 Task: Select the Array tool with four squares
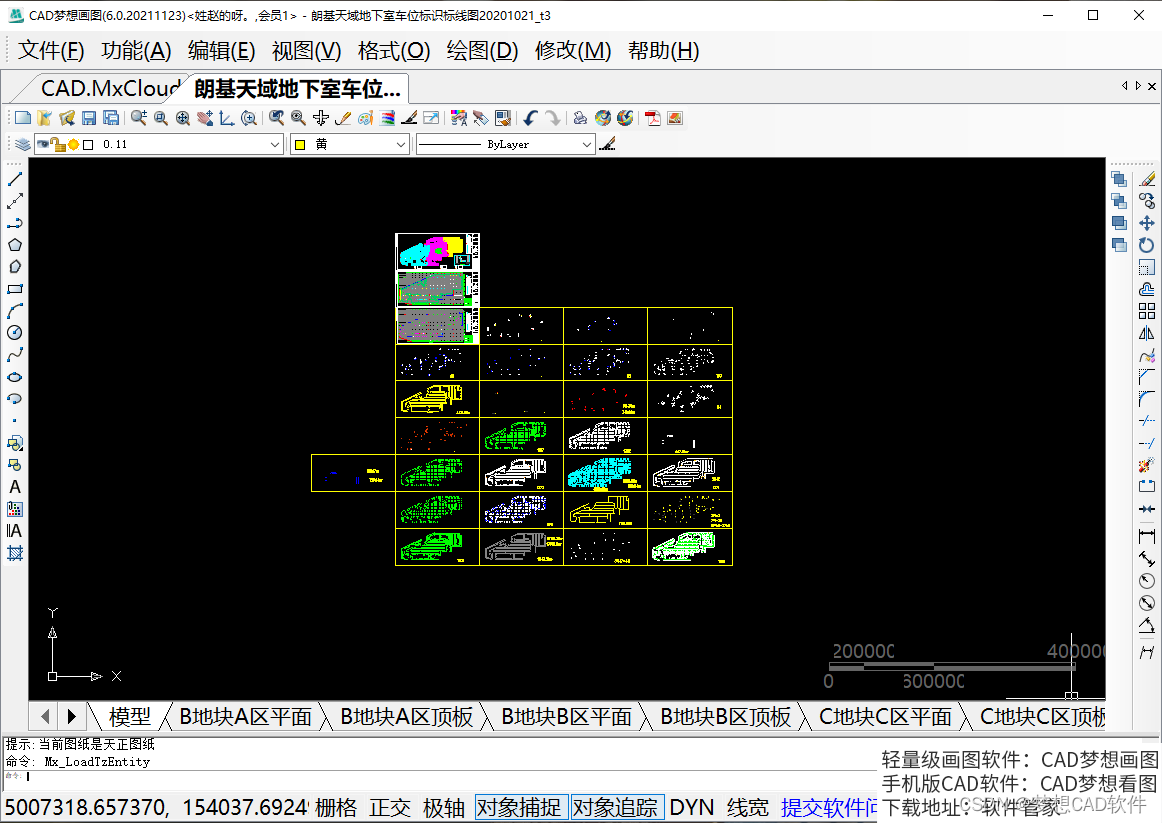click(x=1147, y=310)
